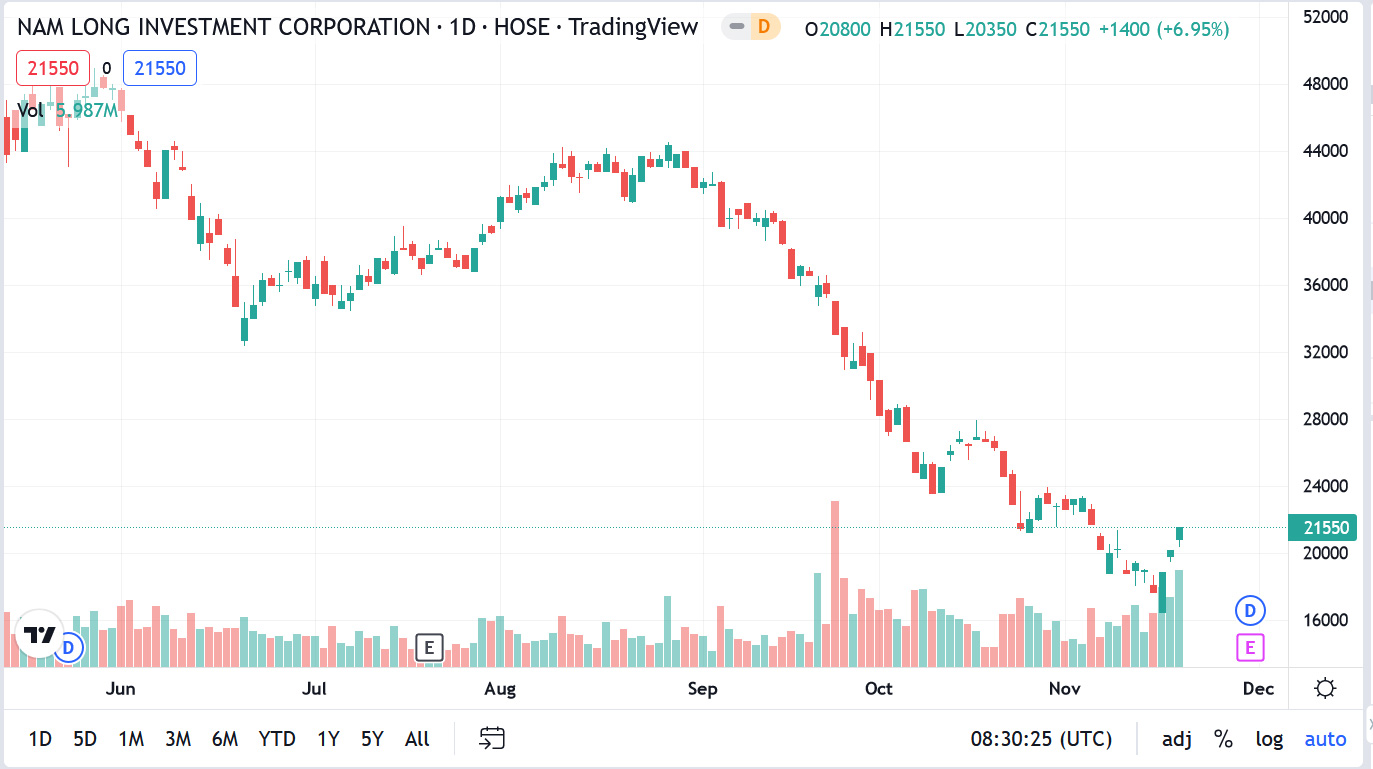The height and width of the screenshot is (769, 1373).
Task: Click the blue dividend D marker at right
Action: point(1250,610)
